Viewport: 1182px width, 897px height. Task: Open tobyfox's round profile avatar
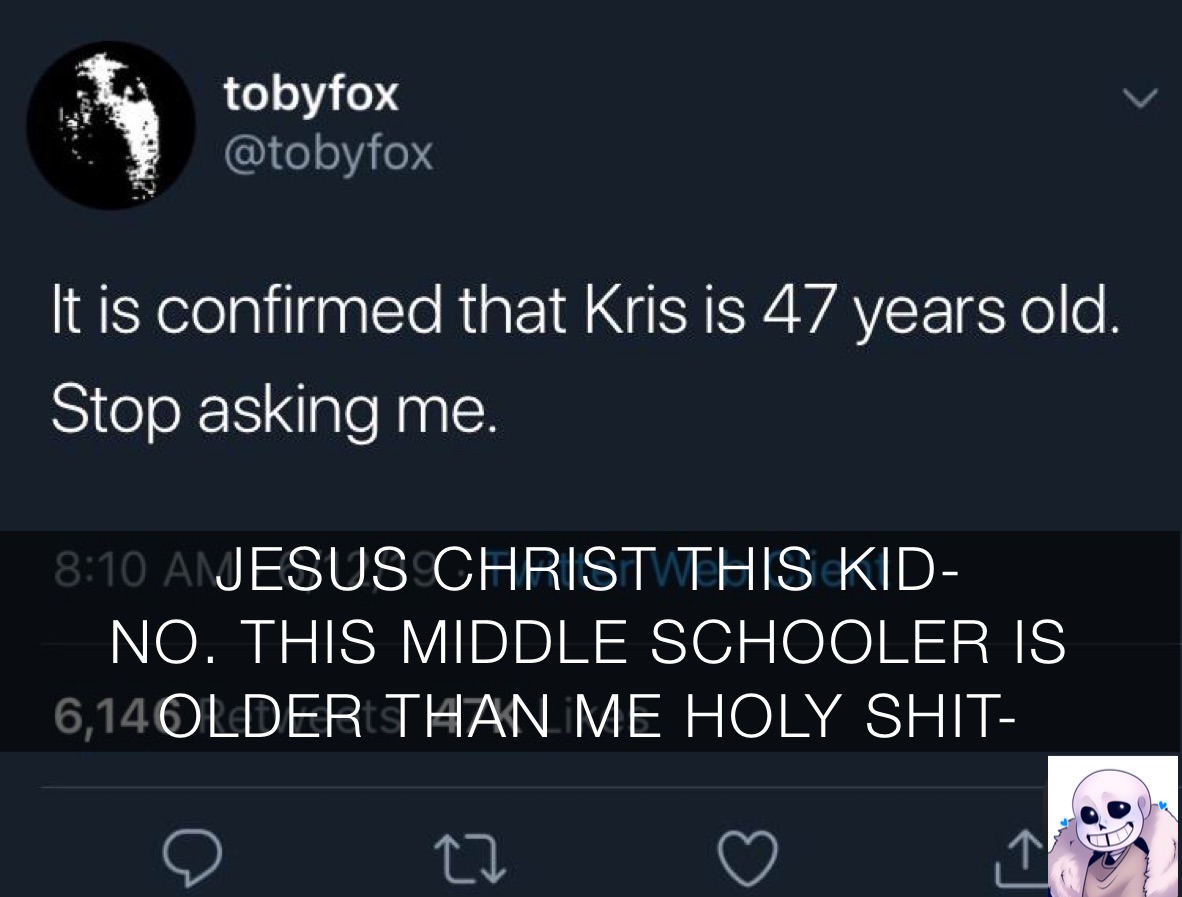point(110,125)
